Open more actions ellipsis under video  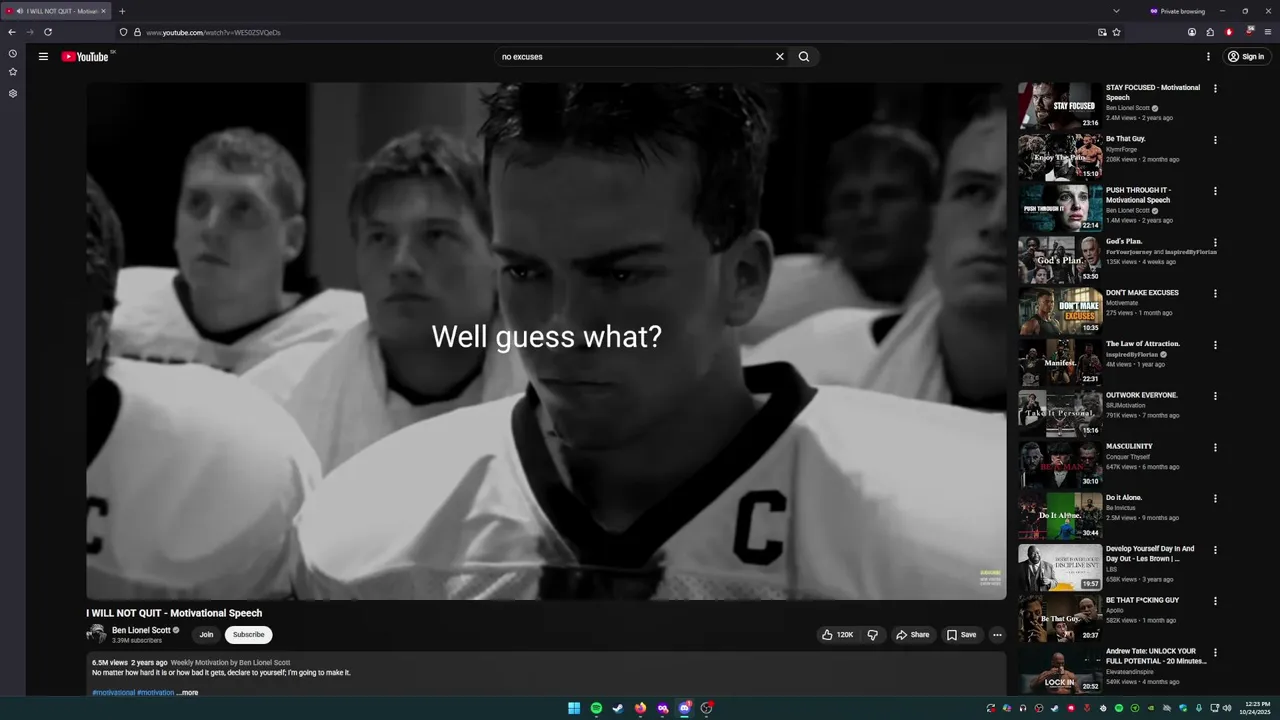[x=997, y=635]
